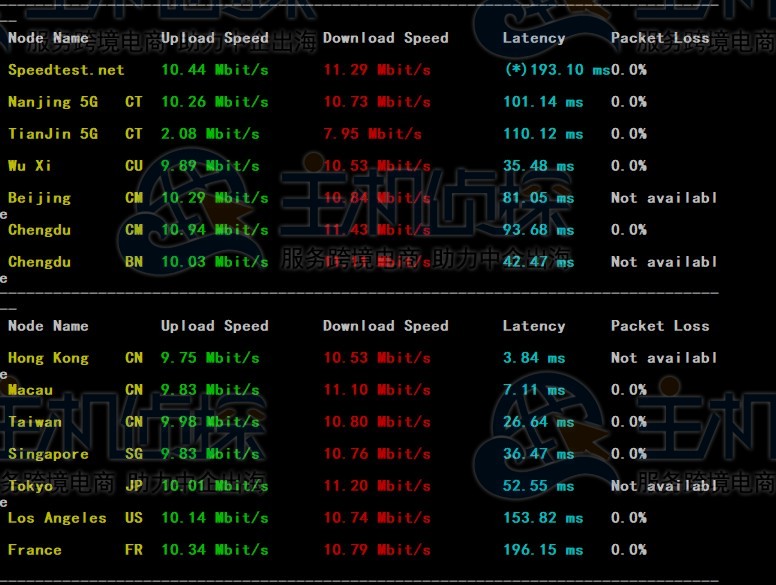Click the TianJin 5G node name

tap(53, 134)
